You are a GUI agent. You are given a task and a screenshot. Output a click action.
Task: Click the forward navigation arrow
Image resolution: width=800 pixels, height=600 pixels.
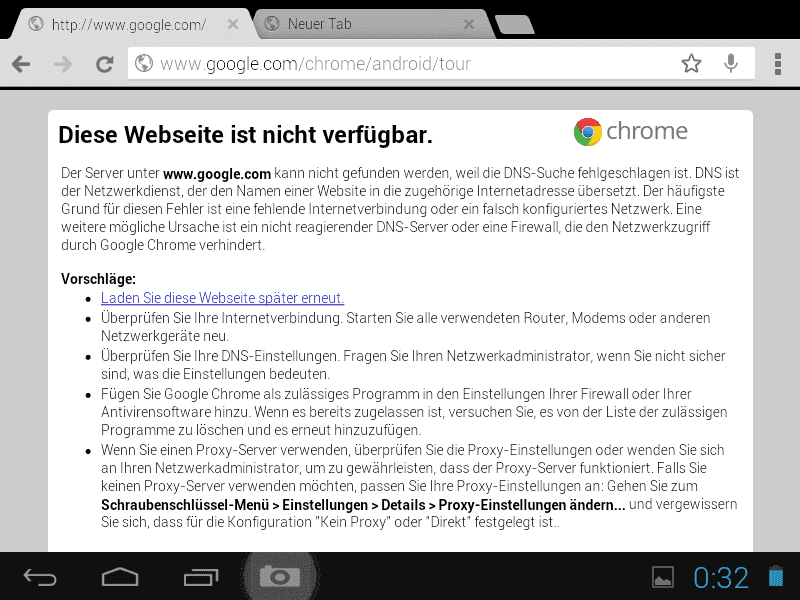[x=63, y=64]
